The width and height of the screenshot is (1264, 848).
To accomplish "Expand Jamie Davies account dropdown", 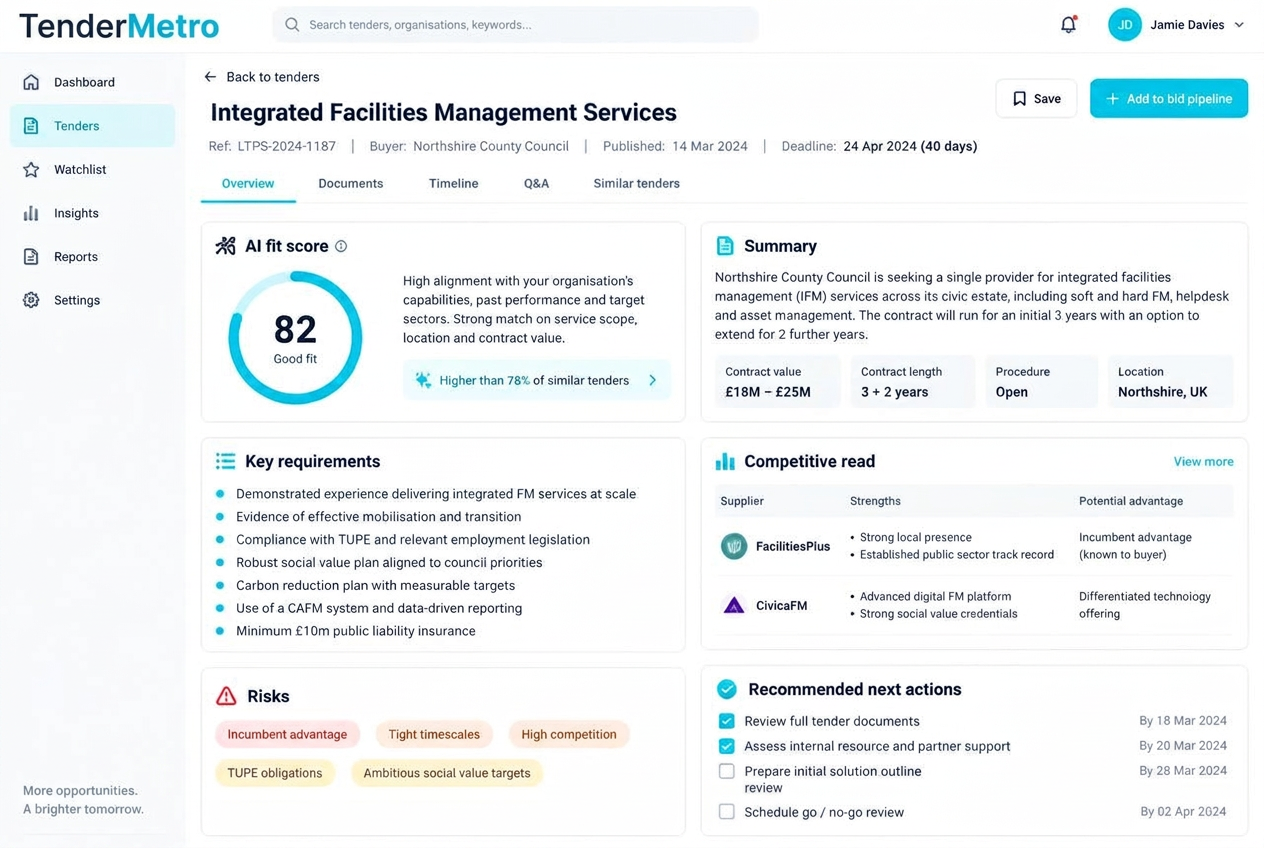I will 1239,25.
